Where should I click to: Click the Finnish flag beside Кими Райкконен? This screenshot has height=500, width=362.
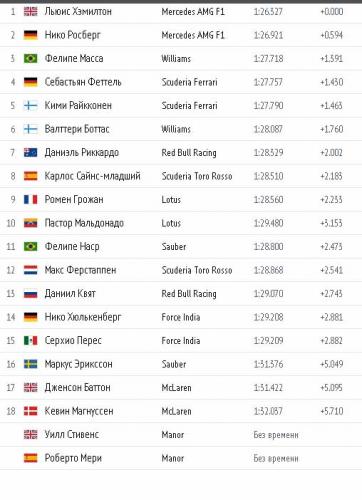tap(30, 106)
